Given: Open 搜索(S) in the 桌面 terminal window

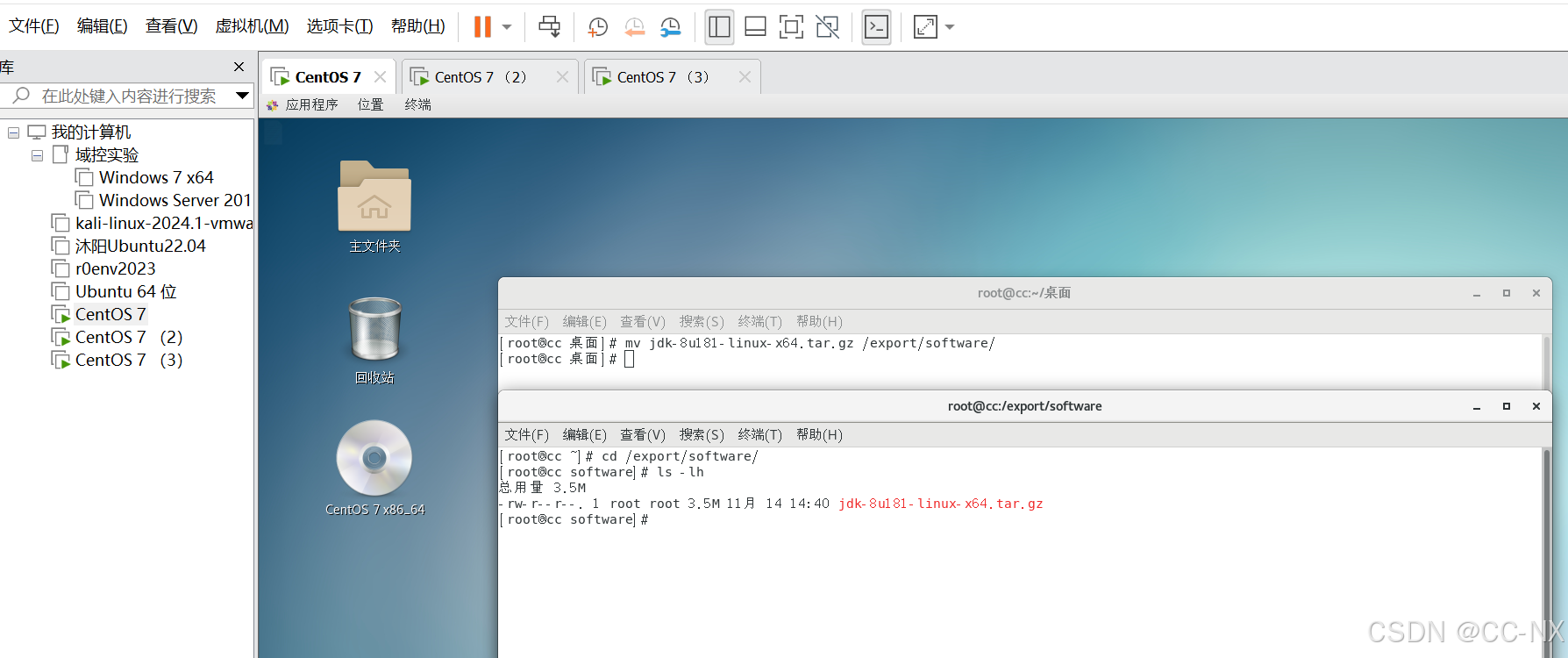Looking at the screenshot, I should (702, 322).
